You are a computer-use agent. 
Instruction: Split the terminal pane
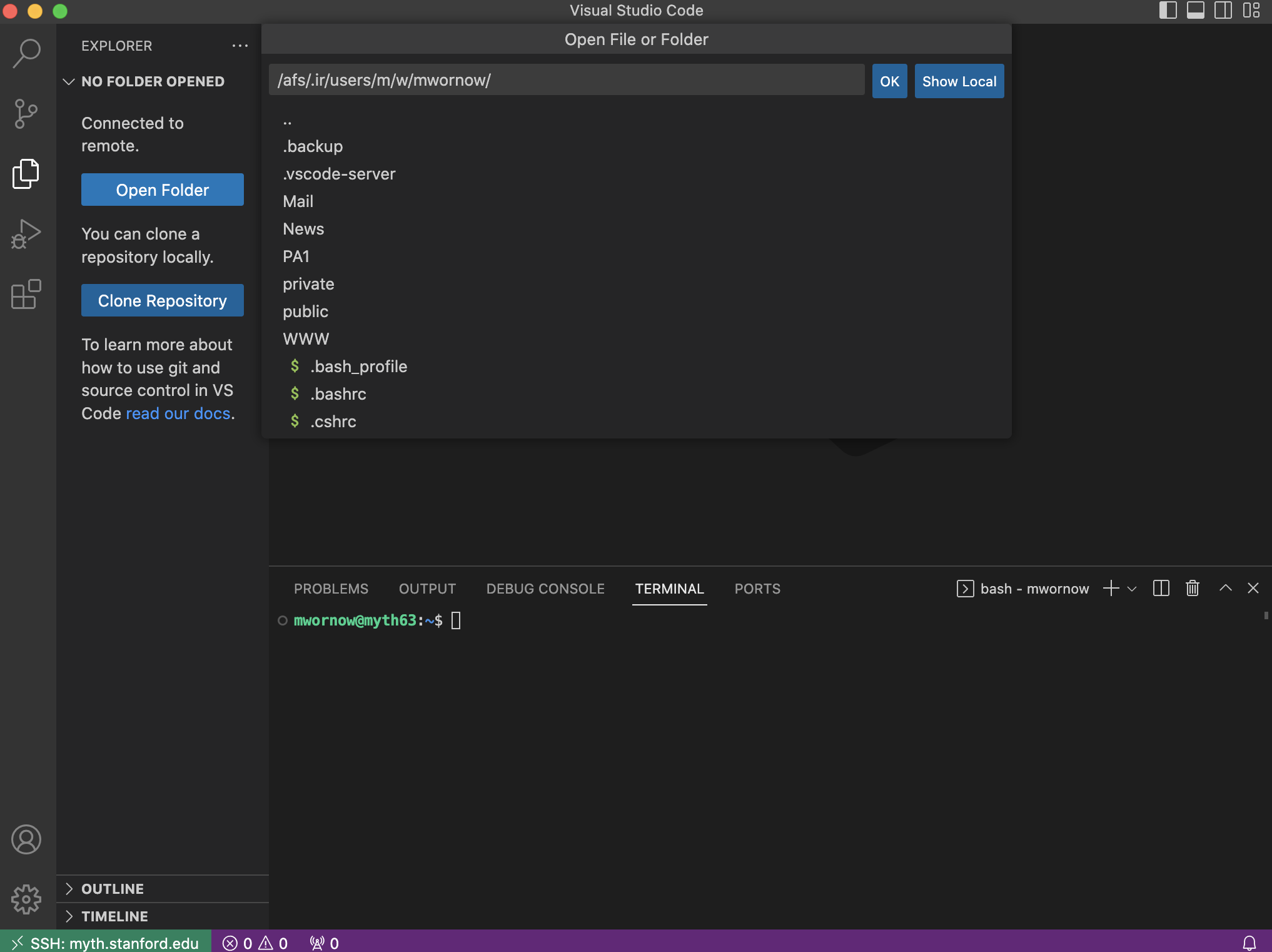(1161, 589)
